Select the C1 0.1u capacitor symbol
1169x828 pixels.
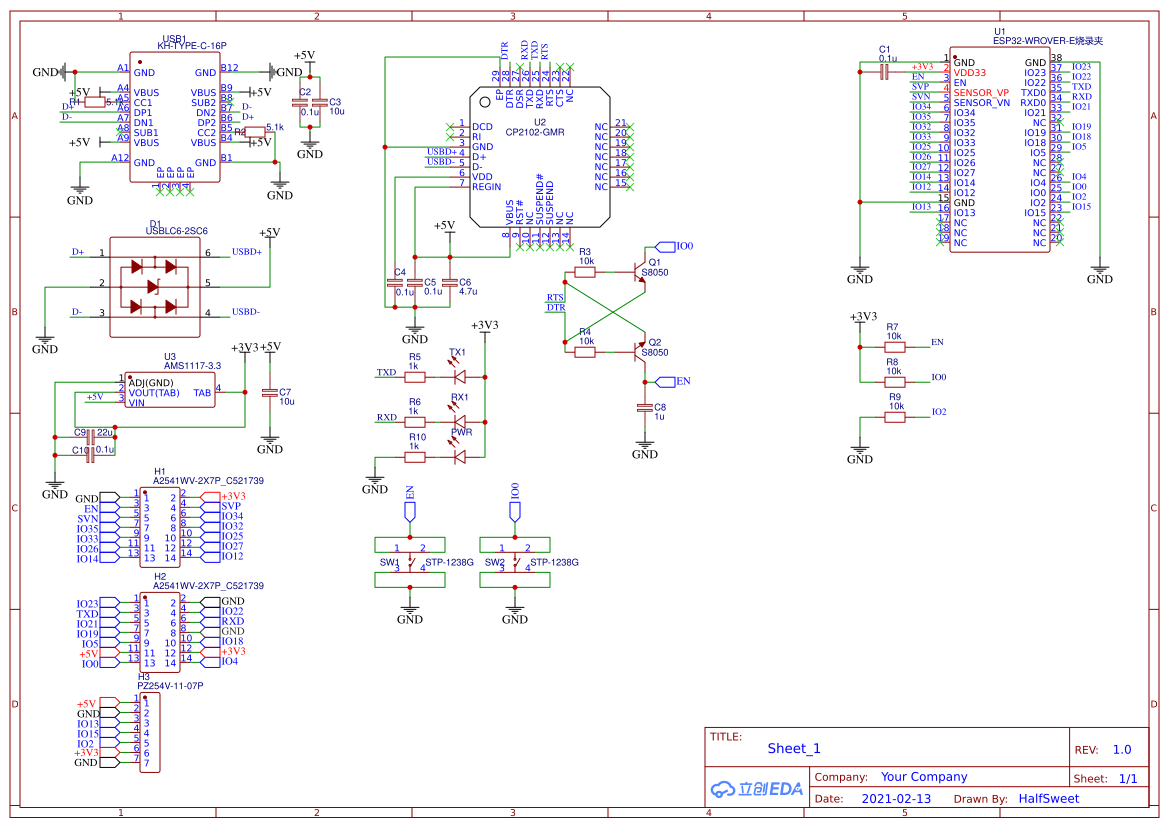pos(885,72)
